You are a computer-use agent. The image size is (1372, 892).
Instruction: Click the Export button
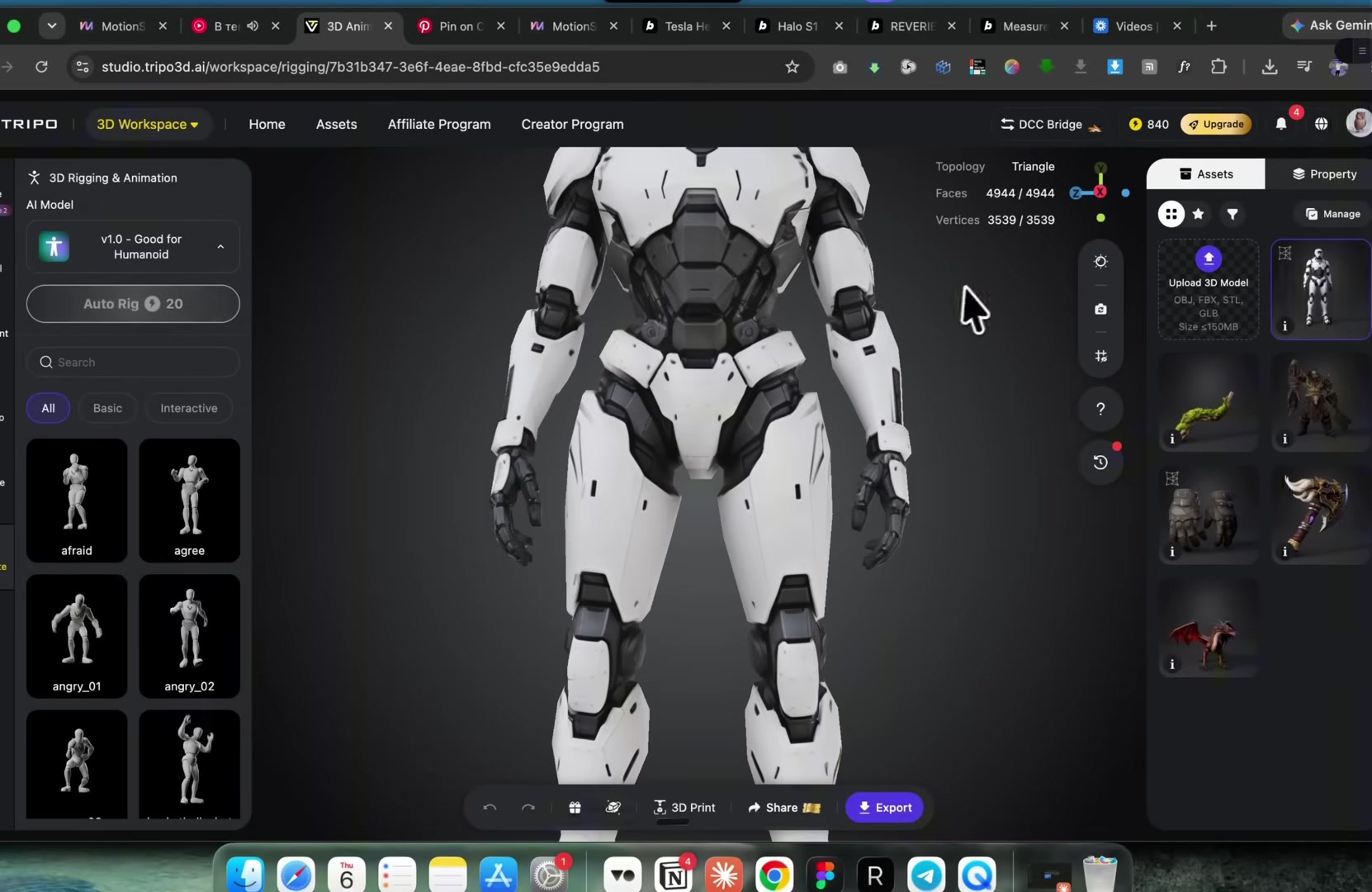coord(884,808)
